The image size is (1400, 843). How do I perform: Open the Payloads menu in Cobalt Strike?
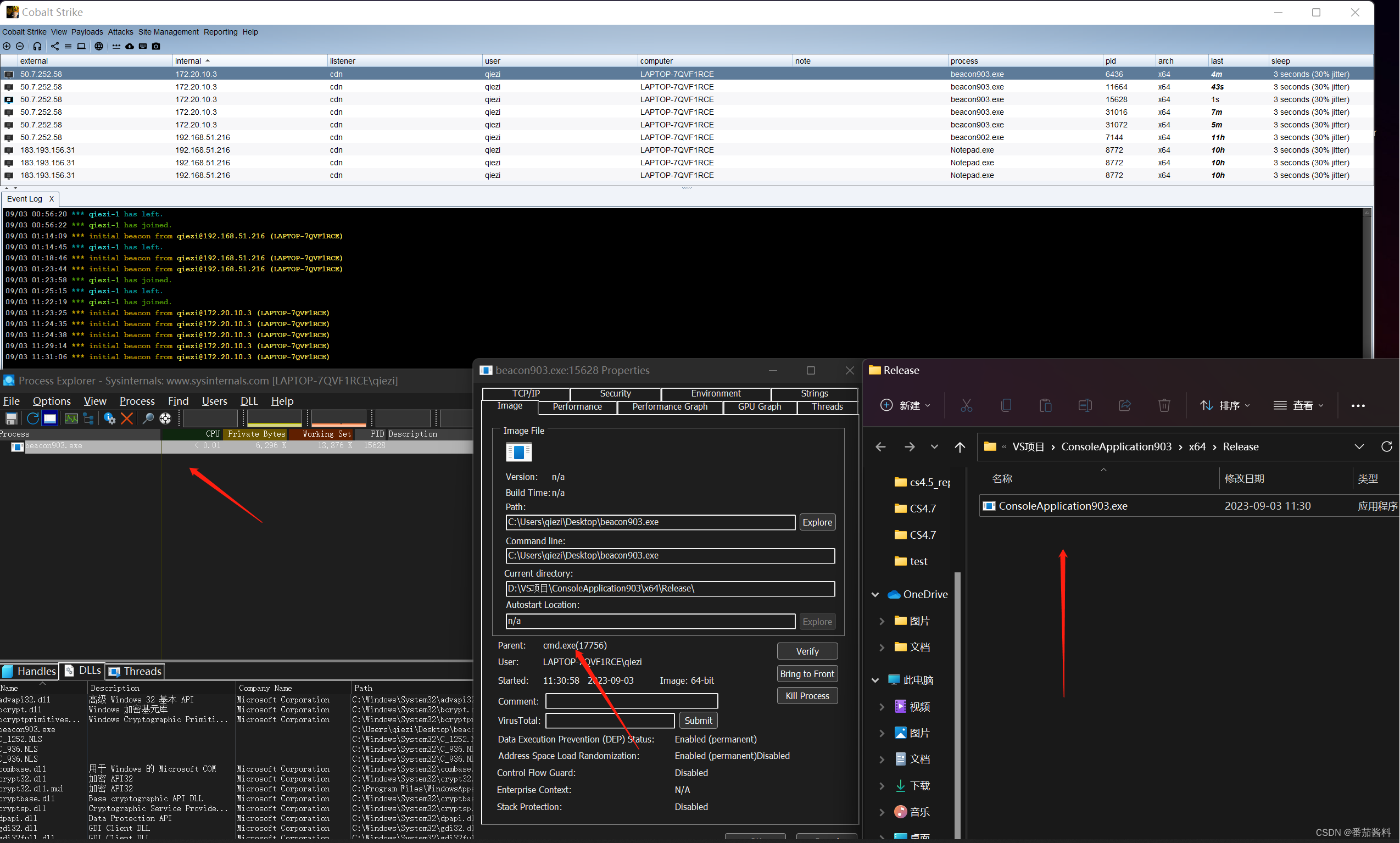87,32
